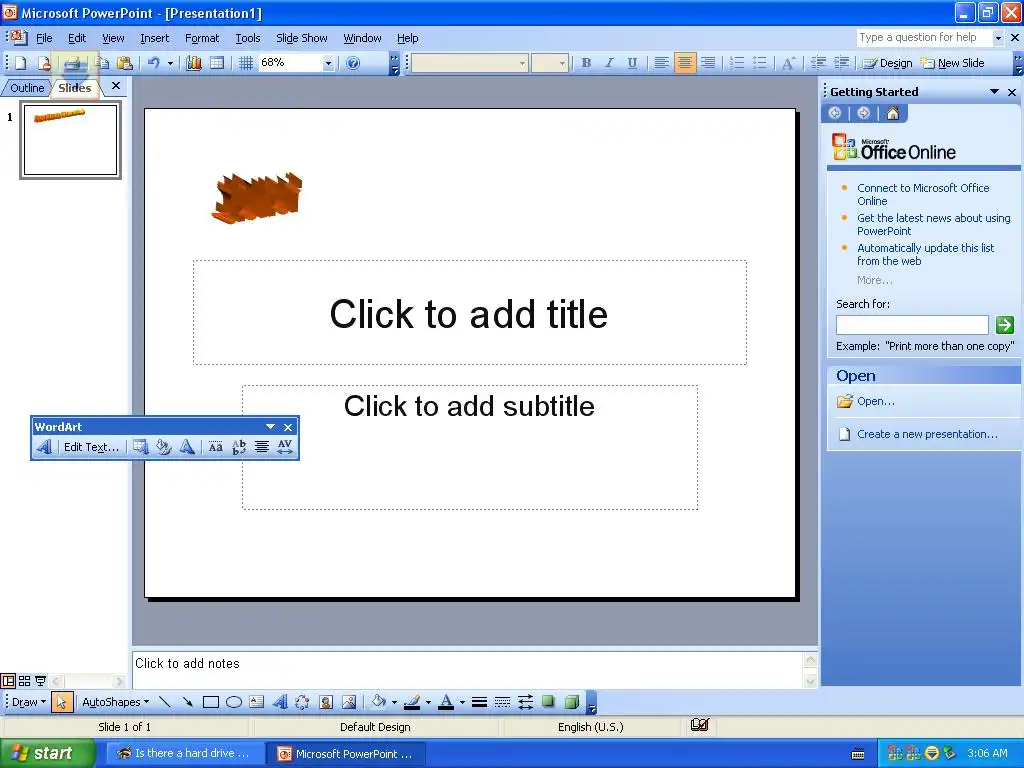Click the Print icon in toolbar
Viewport: 1024px width, 768px height.
(x=72, y=63)
